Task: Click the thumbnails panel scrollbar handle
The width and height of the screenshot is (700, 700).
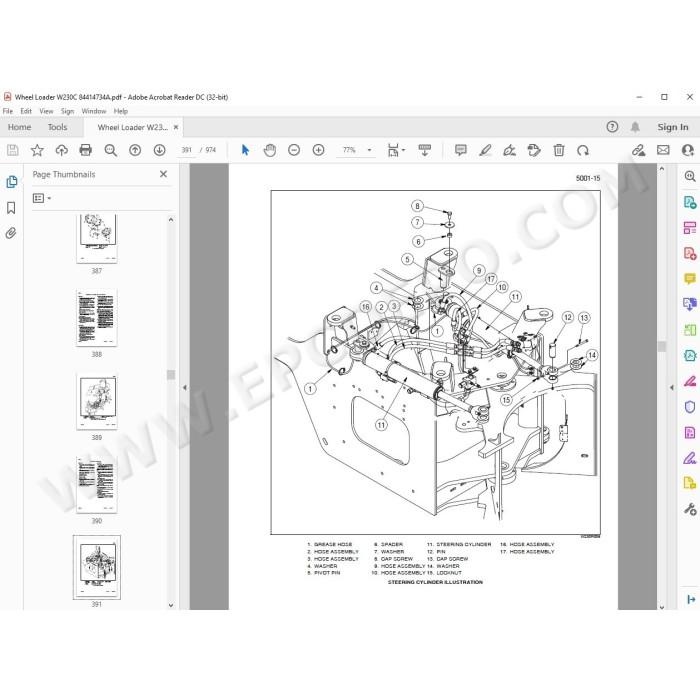Action: click(171, 375)
